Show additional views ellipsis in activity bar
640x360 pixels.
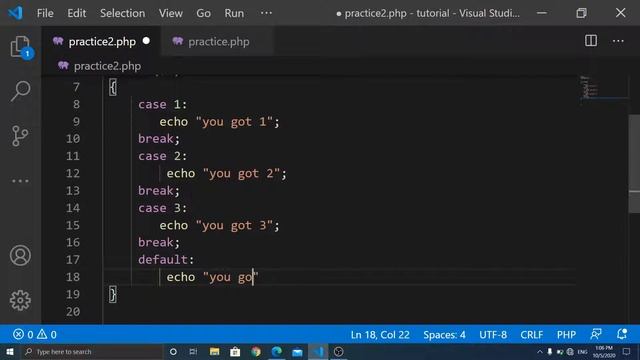click(x=20, y=181)
